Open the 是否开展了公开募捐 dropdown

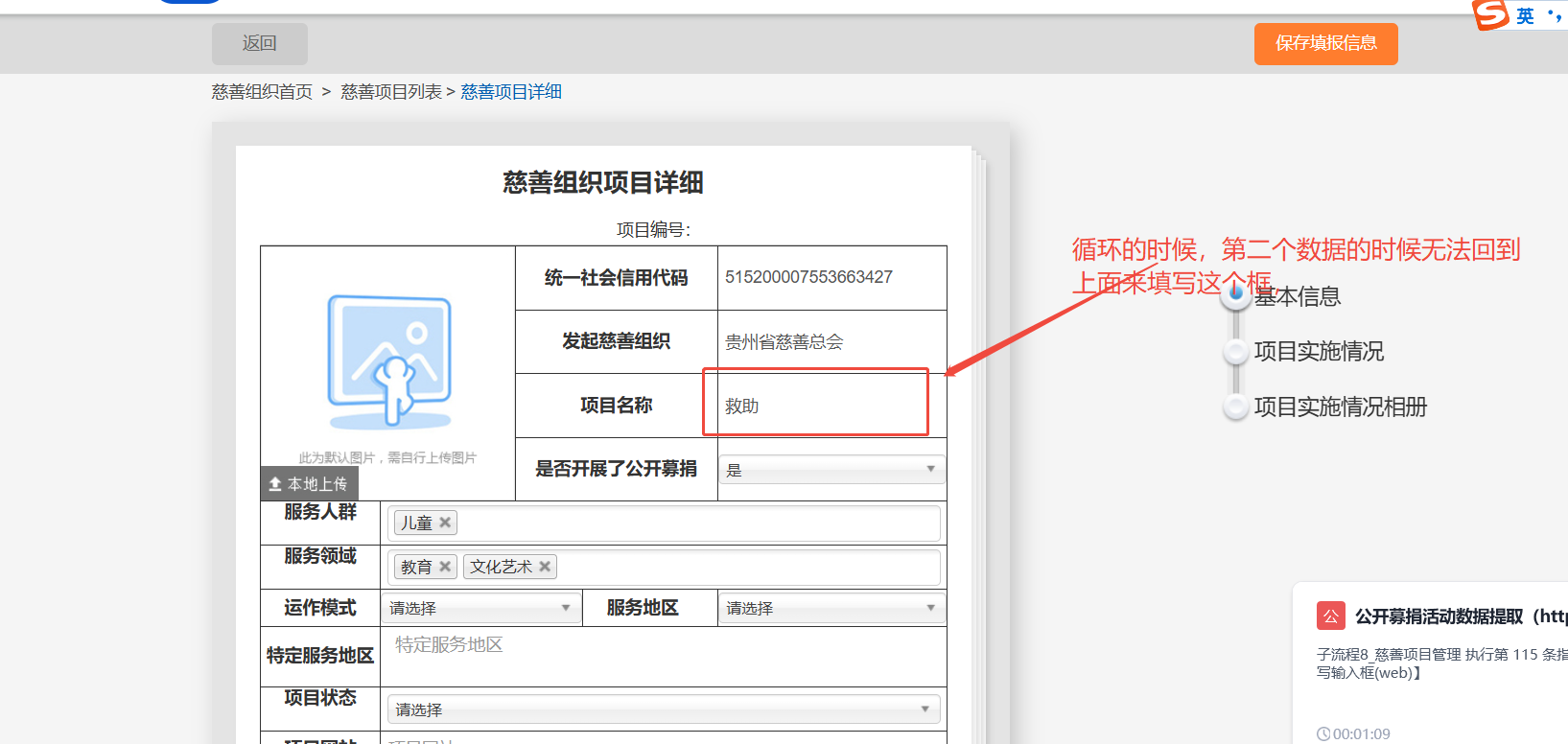[x=831, y=470]
